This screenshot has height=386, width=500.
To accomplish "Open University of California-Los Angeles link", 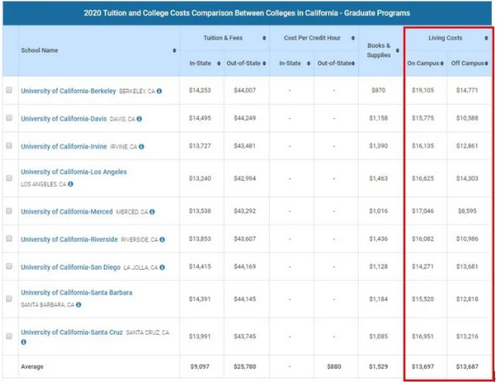I will pos(74,172).
